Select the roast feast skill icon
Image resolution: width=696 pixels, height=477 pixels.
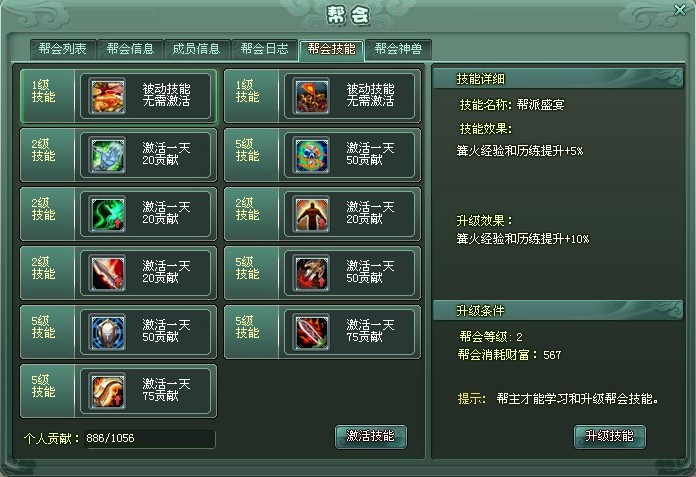tap(107, 96)
